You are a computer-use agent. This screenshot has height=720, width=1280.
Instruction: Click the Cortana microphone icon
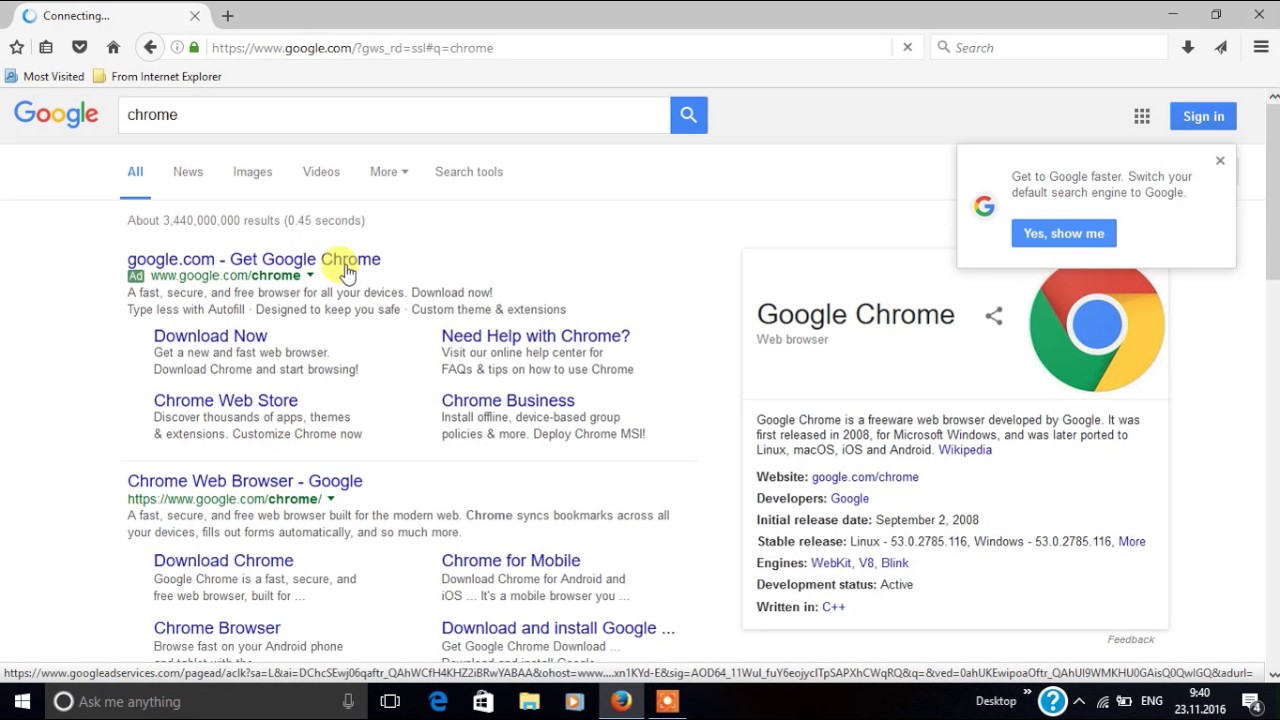click(348, 701)
